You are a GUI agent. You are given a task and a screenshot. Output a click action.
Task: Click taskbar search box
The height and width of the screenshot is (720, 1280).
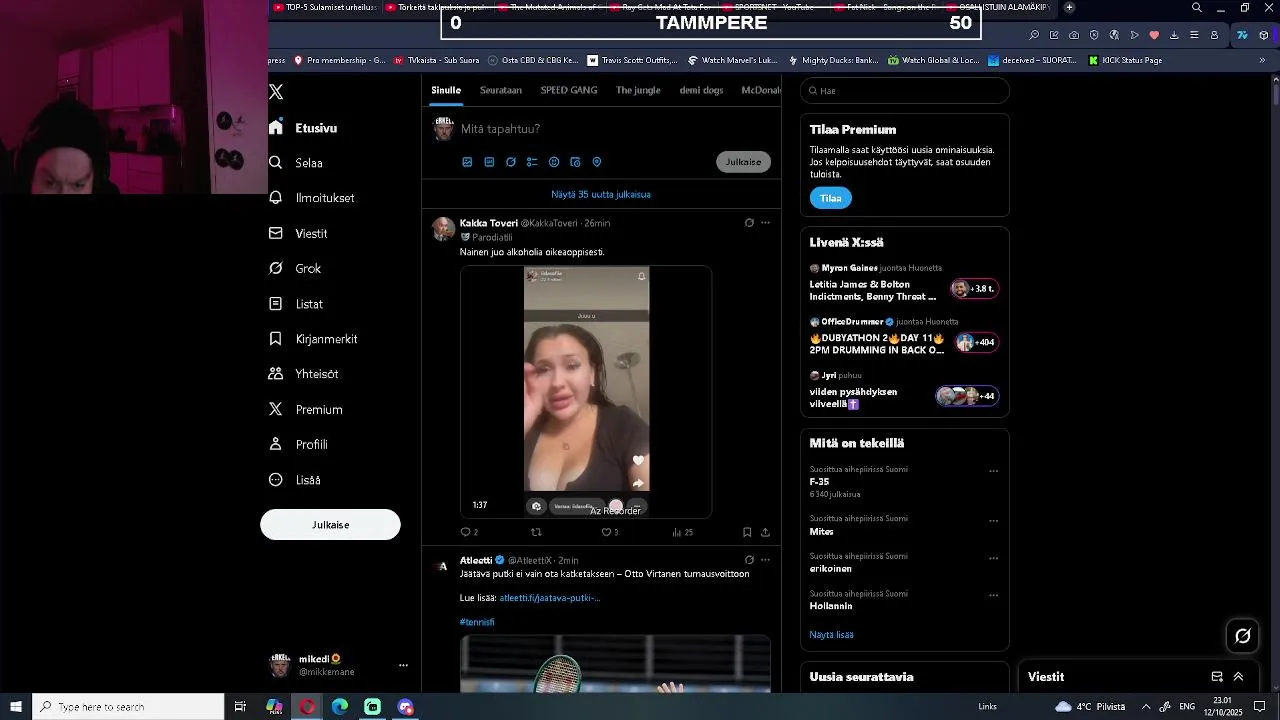coord(128,707)
